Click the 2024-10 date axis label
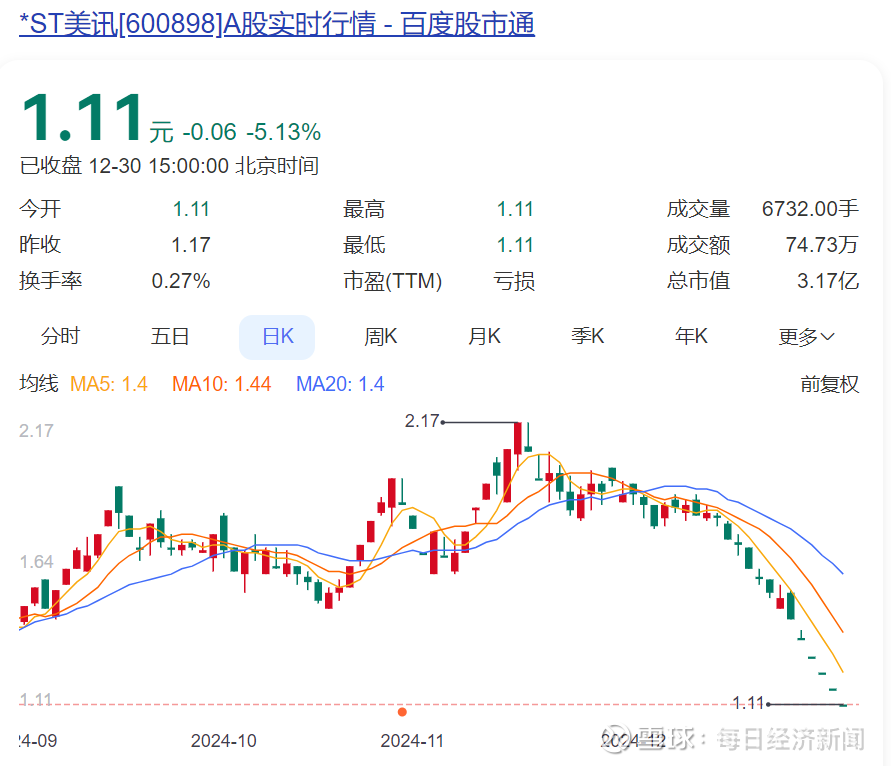Image resolution: width=891 pixels, height=766 pixels. (223, 740)
